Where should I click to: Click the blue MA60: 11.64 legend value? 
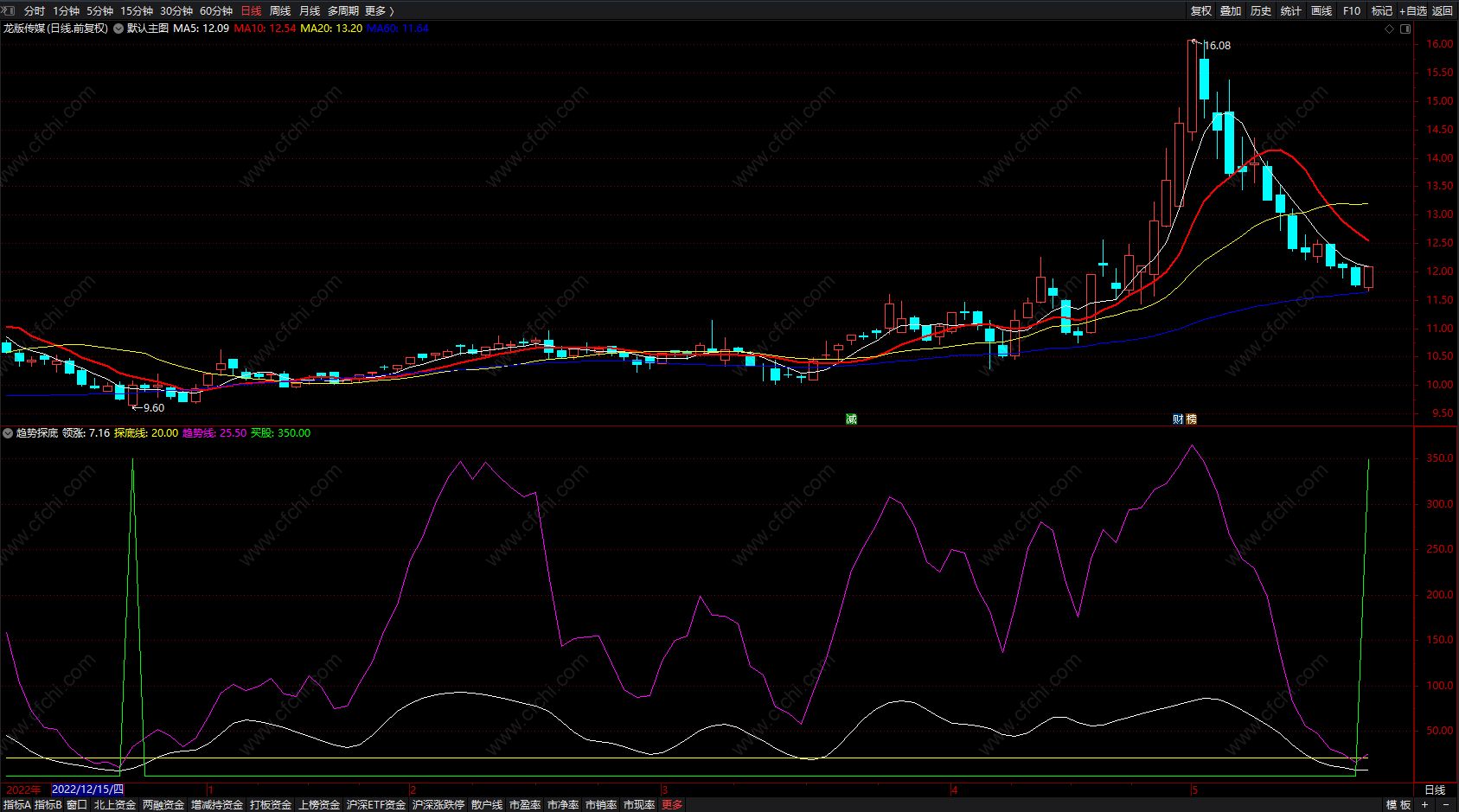coord(398,29)
